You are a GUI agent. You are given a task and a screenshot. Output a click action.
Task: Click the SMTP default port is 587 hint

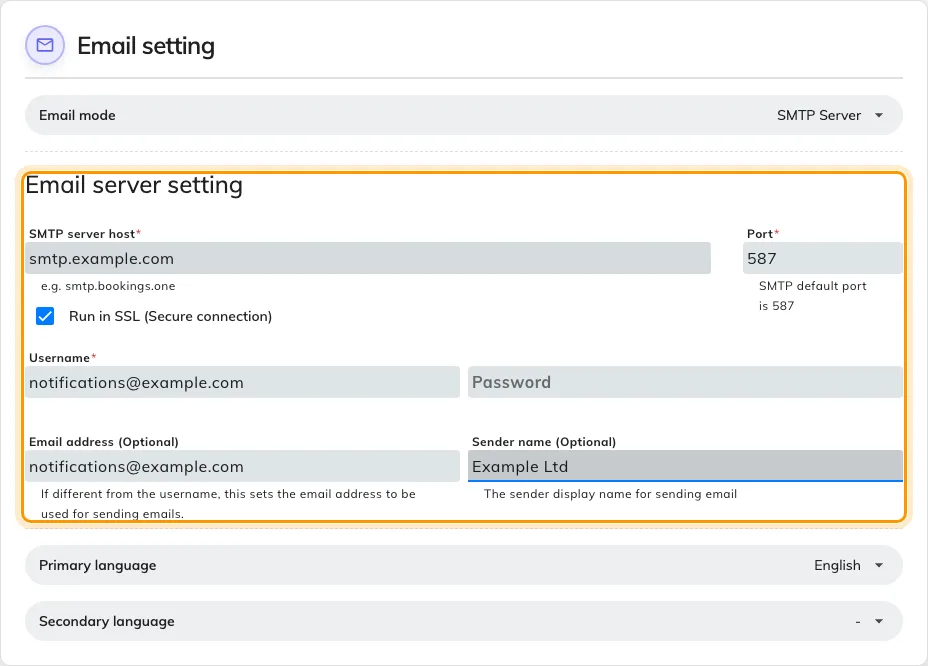coord(812,295)
